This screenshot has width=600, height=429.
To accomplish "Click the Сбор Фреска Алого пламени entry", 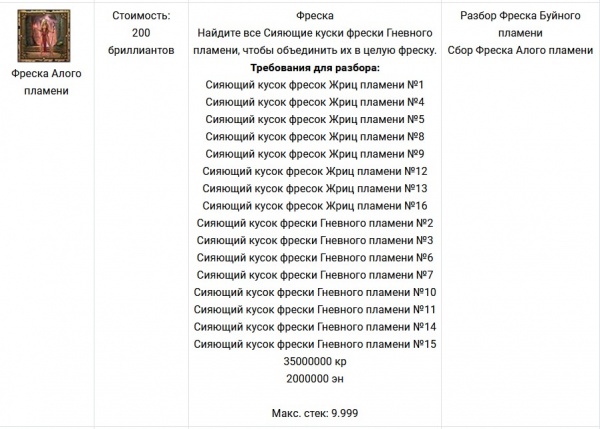I will [520, 50].
